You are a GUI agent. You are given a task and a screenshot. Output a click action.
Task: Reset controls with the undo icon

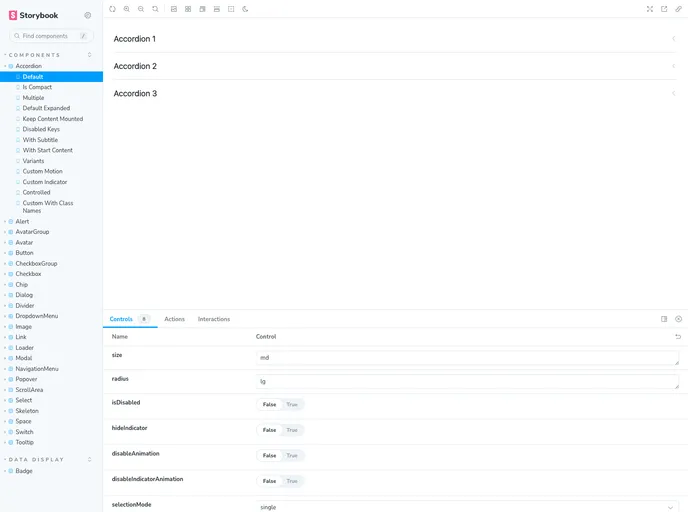[x=678, y=337]
